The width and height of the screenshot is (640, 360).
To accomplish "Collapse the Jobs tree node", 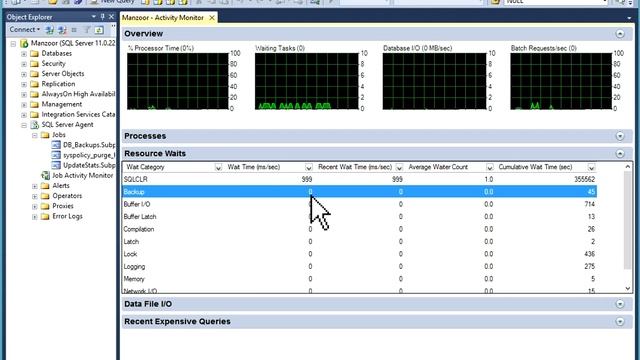I will coord(35,135).
